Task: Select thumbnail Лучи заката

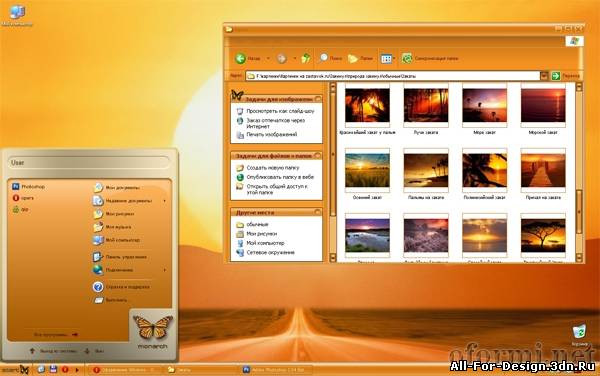Action: coord(426,109)
